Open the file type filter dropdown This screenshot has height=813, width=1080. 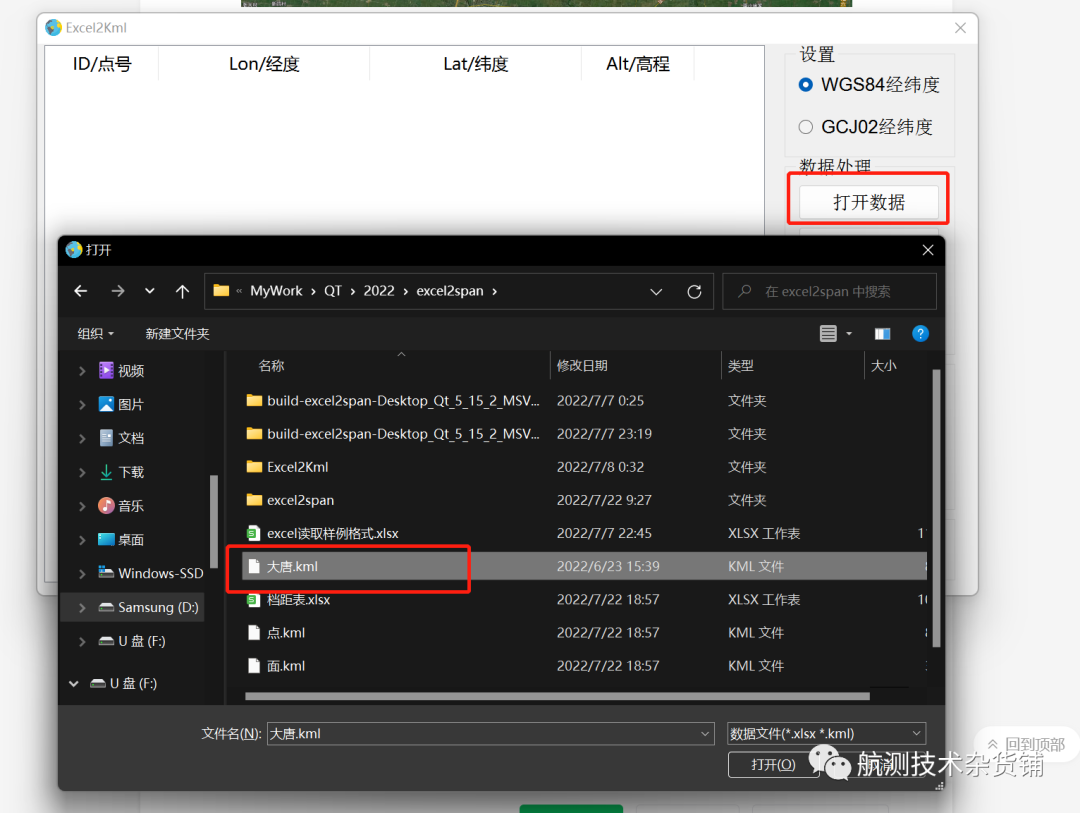coord(826,733)
